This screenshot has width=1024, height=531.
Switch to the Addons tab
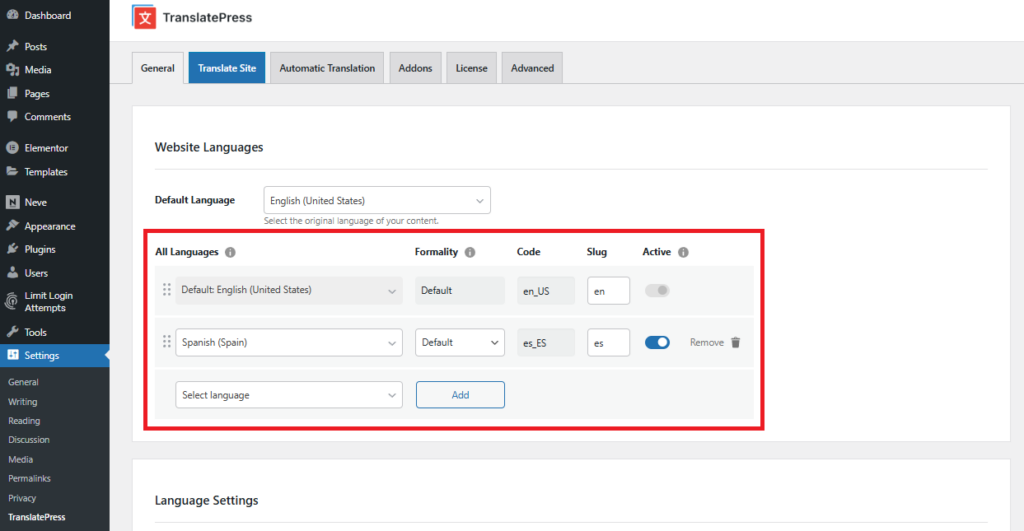coord(415,68)
